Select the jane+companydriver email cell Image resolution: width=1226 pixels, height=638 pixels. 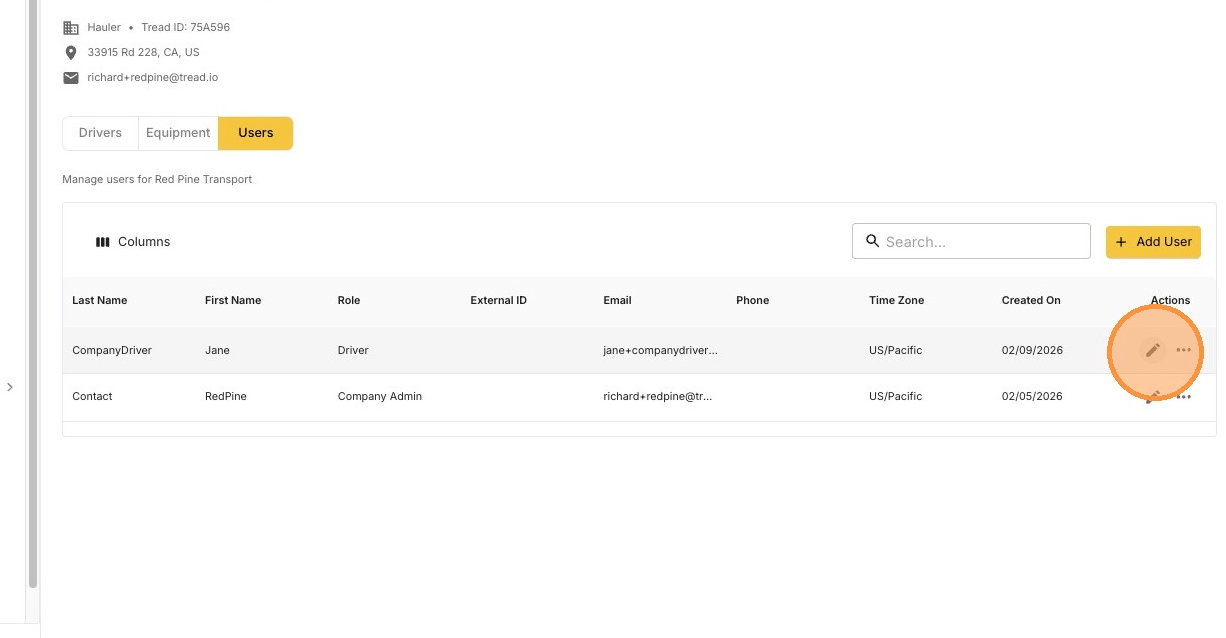click(x=661, y=351)
